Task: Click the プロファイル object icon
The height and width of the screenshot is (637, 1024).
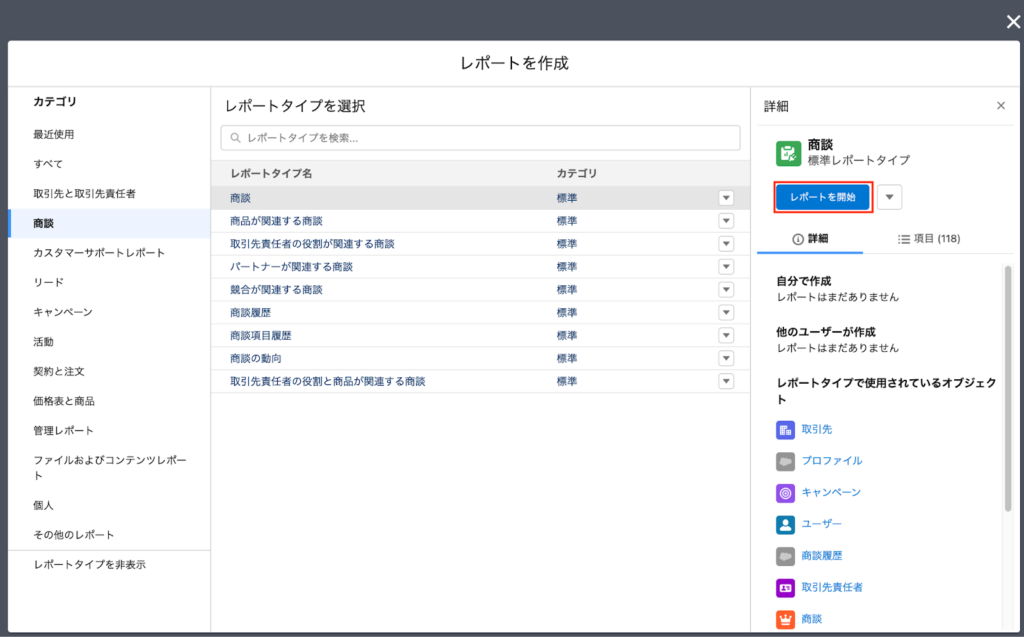Action: pos(785,461)
